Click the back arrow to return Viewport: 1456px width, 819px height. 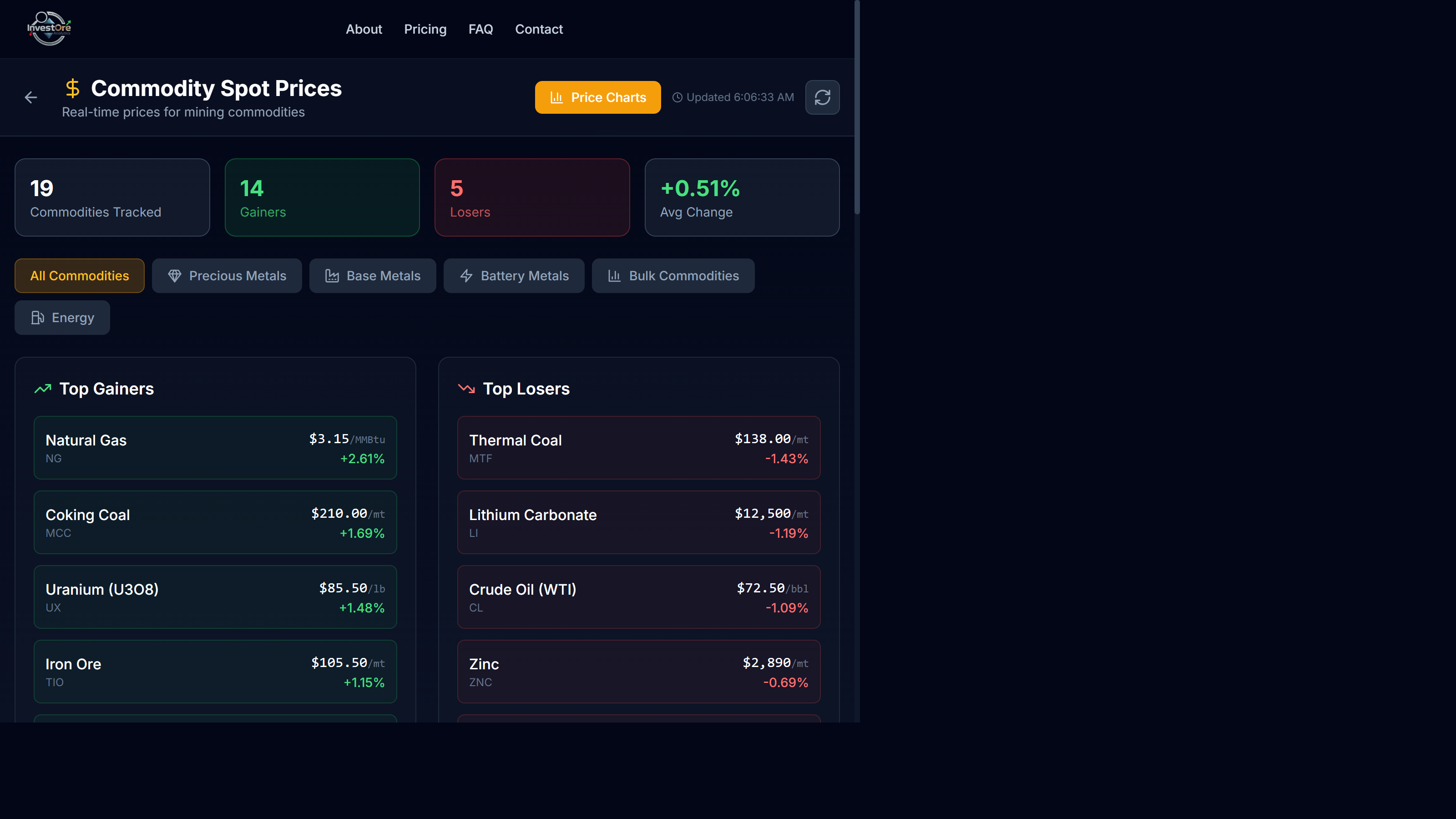click(30, 97)
